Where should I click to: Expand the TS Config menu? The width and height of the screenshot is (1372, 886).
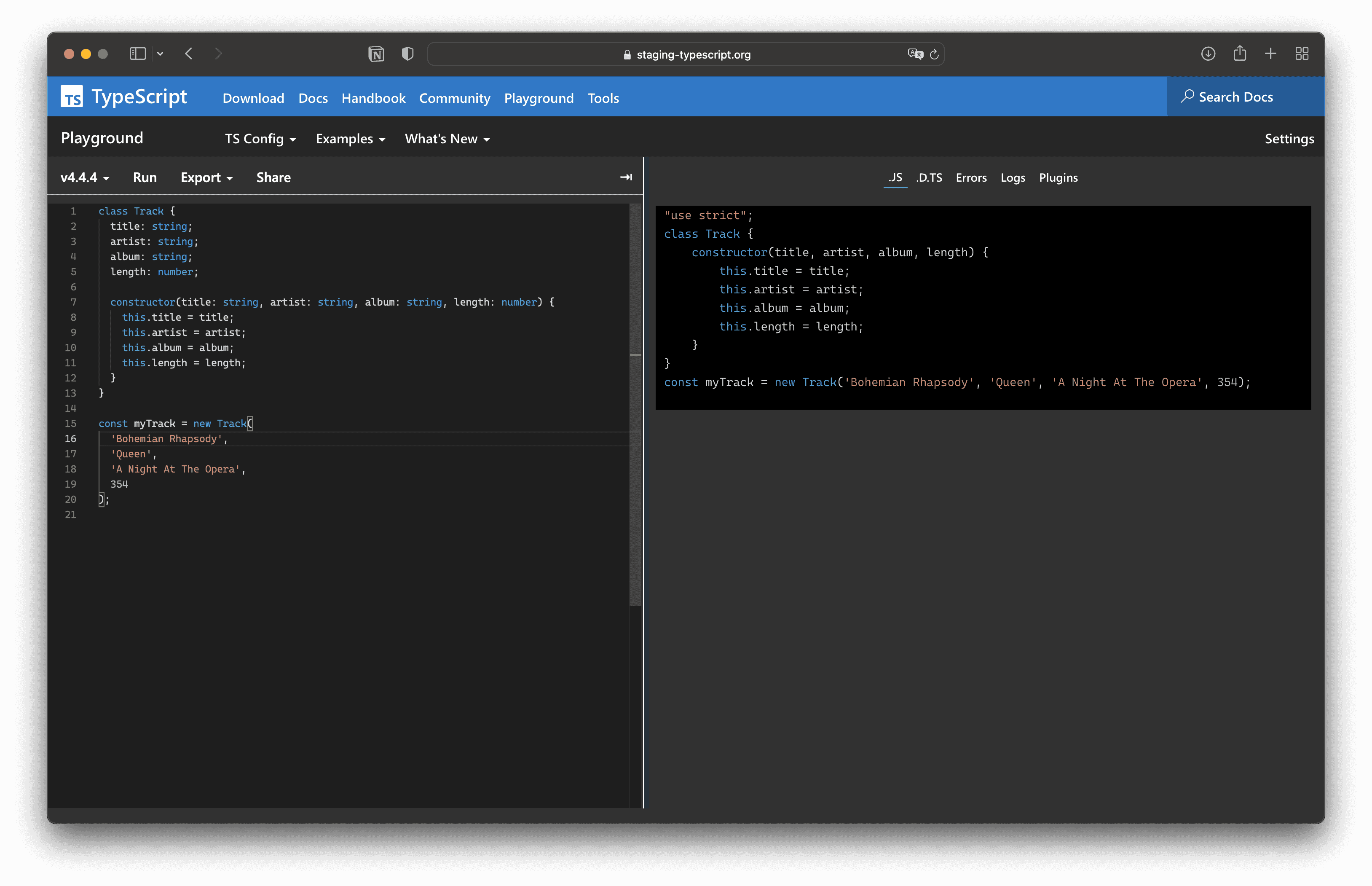click(x=260, y=139)
